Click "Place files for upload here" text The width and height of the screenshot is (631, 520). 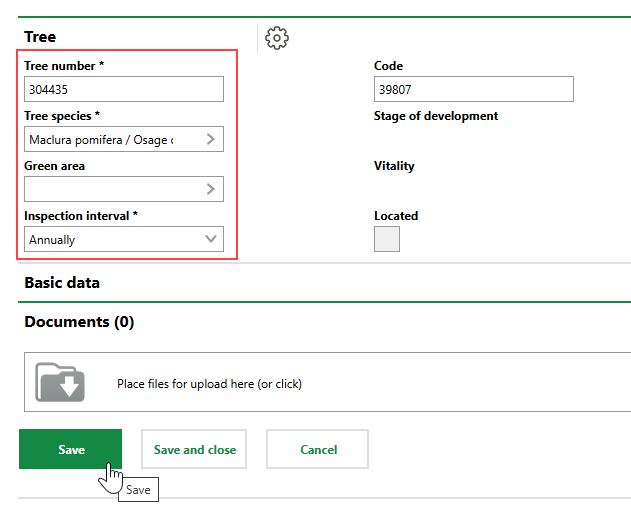[x=209, y=384]
